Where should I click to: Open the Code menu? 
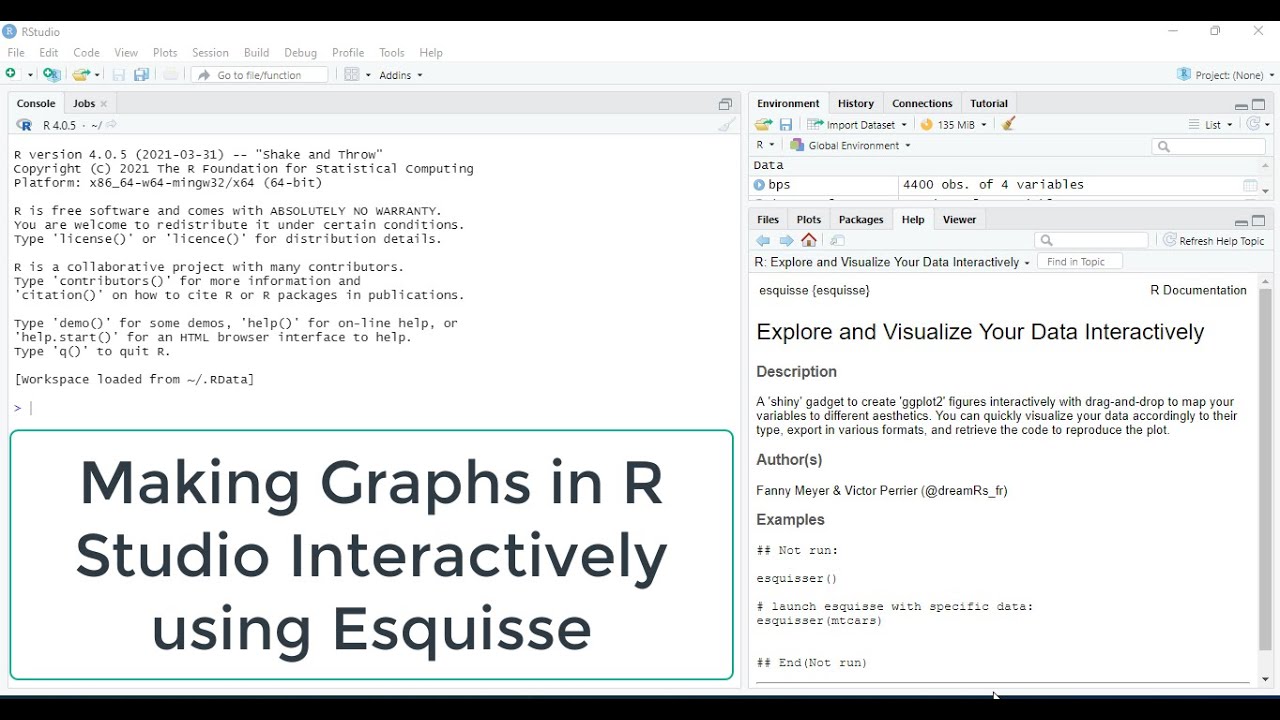click(x=87, y=53)
